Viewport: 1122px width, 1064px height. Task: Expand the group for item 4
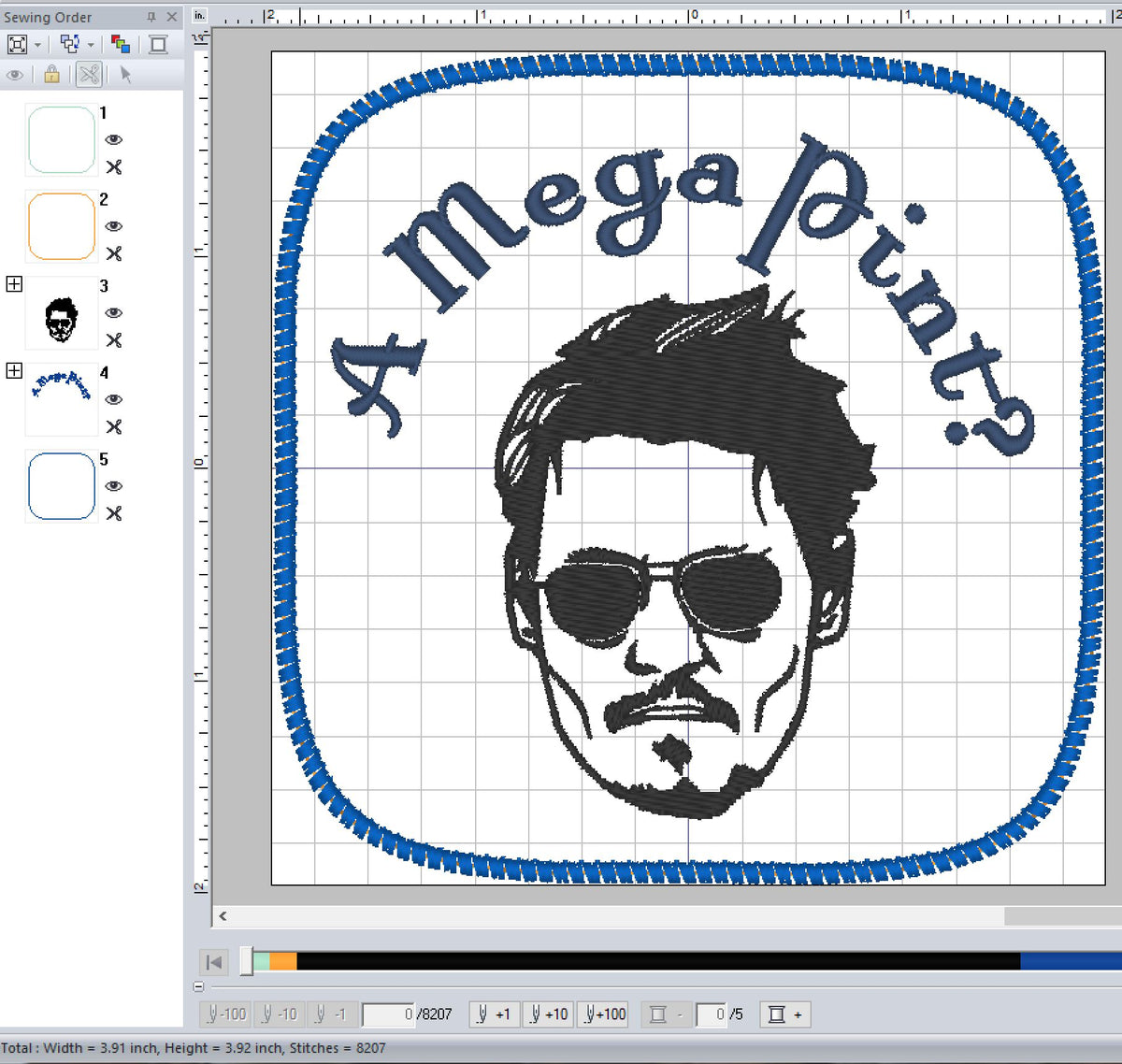14,370
